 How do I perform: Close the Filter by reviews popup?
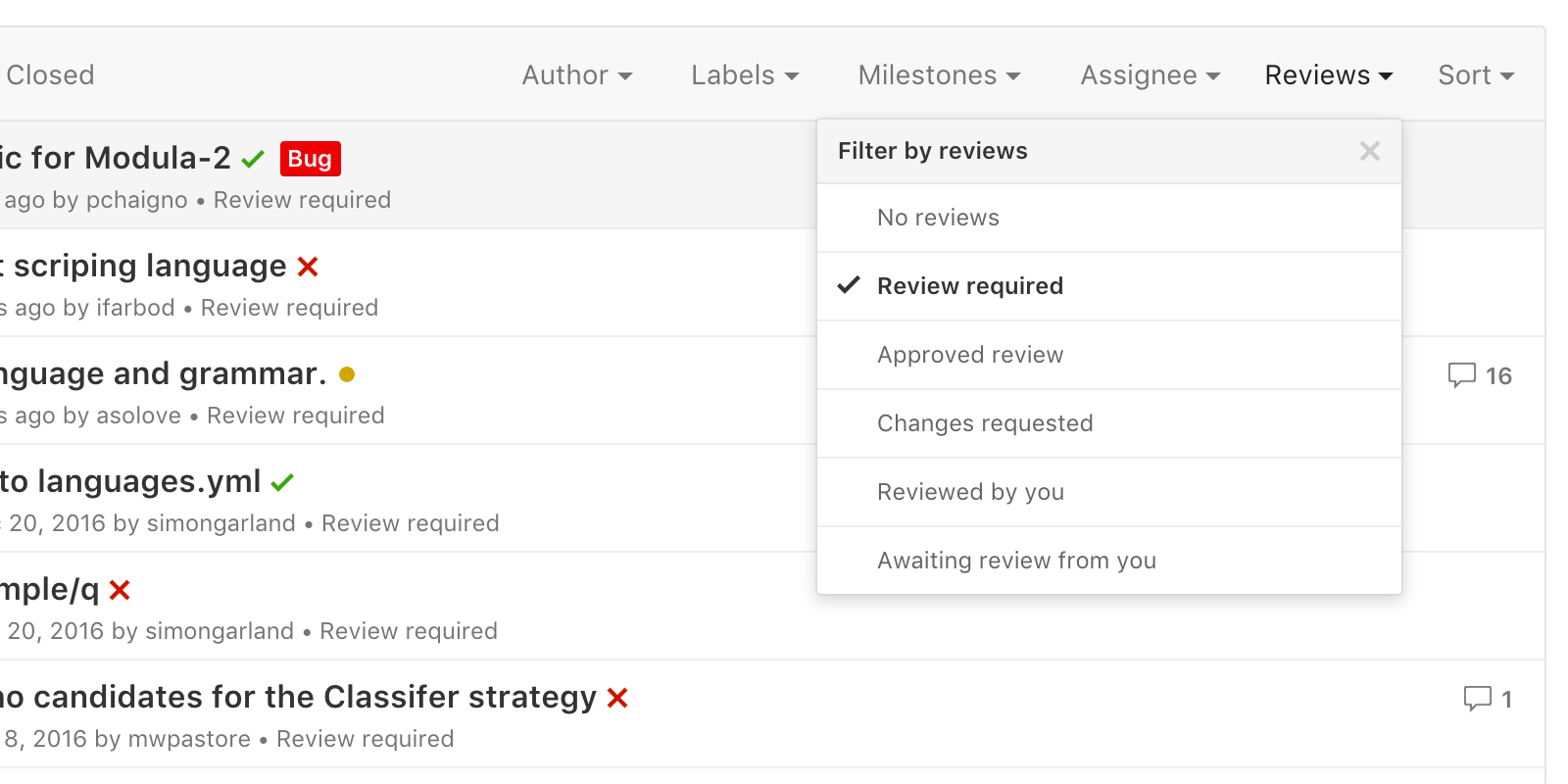(x=1369, y=151)
